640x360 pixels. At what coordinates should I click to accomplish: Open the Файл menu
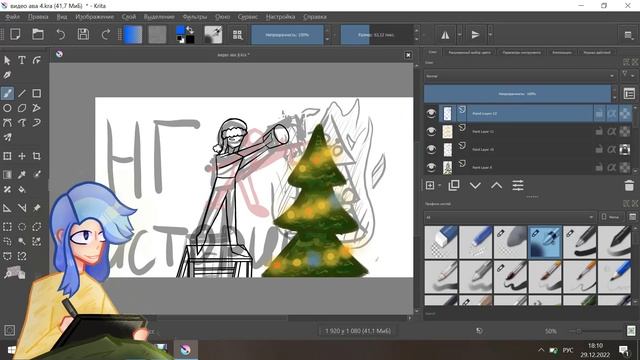pos(13,17)
